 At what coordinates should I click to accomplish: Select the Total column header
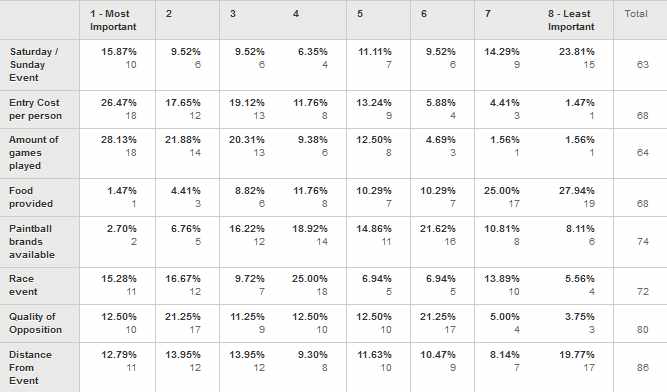636,14
